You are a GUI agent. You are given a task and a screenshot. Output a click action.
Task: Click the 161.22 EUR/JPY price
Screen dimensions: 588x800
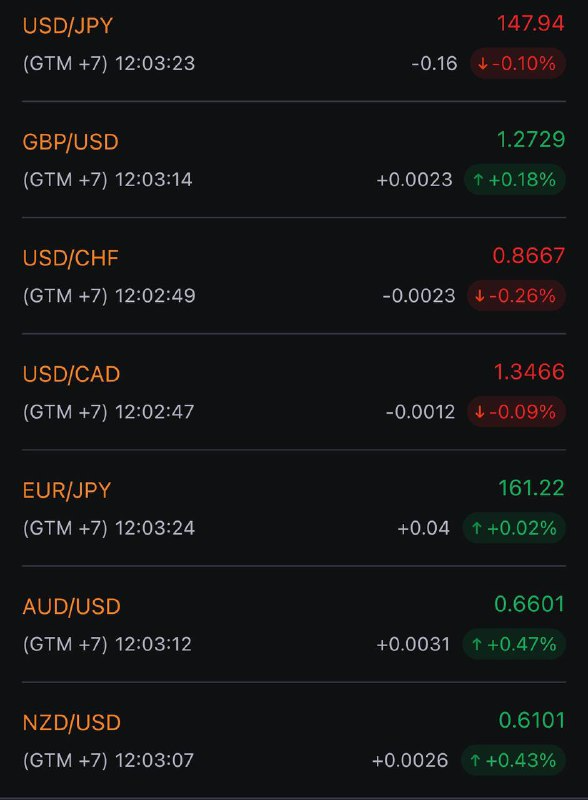pos(531,488)
